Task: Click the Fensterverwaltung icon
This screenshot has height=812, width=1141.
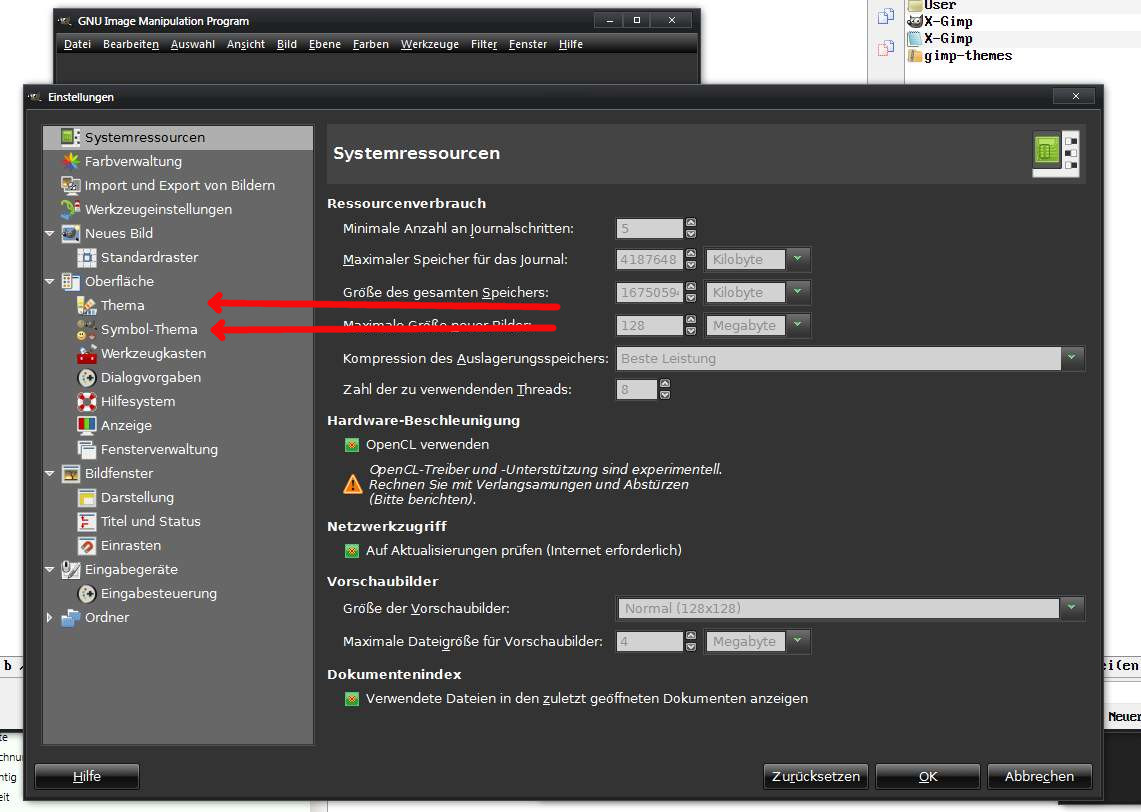Action: pos(87,450)
